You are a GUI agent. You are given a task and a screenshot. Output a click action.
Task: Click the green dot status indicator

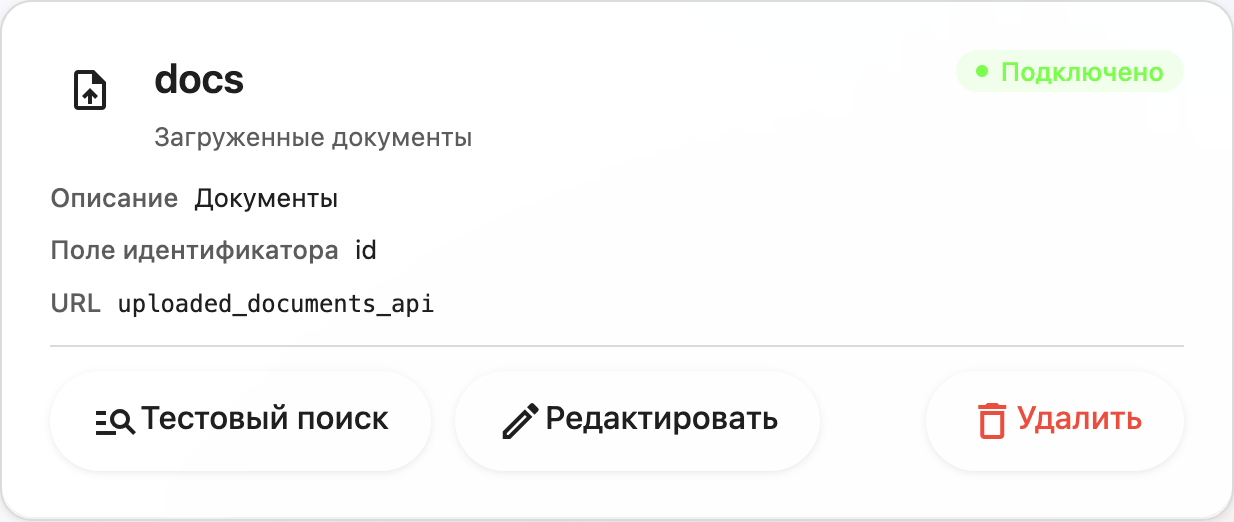click(982, 72)
